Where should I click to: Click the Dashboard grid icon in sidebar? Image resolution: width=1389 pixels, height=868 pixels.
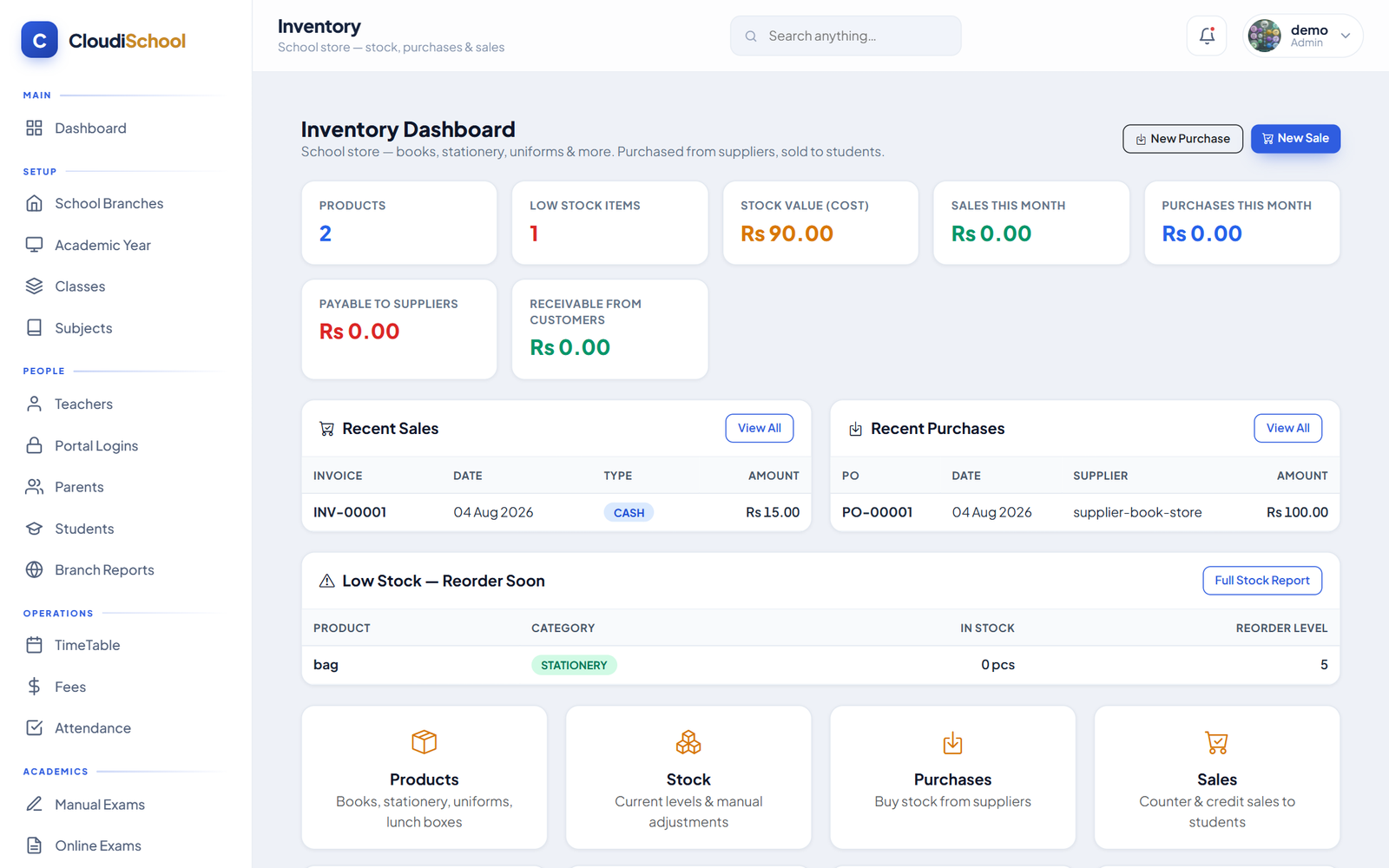pos(34,128)
